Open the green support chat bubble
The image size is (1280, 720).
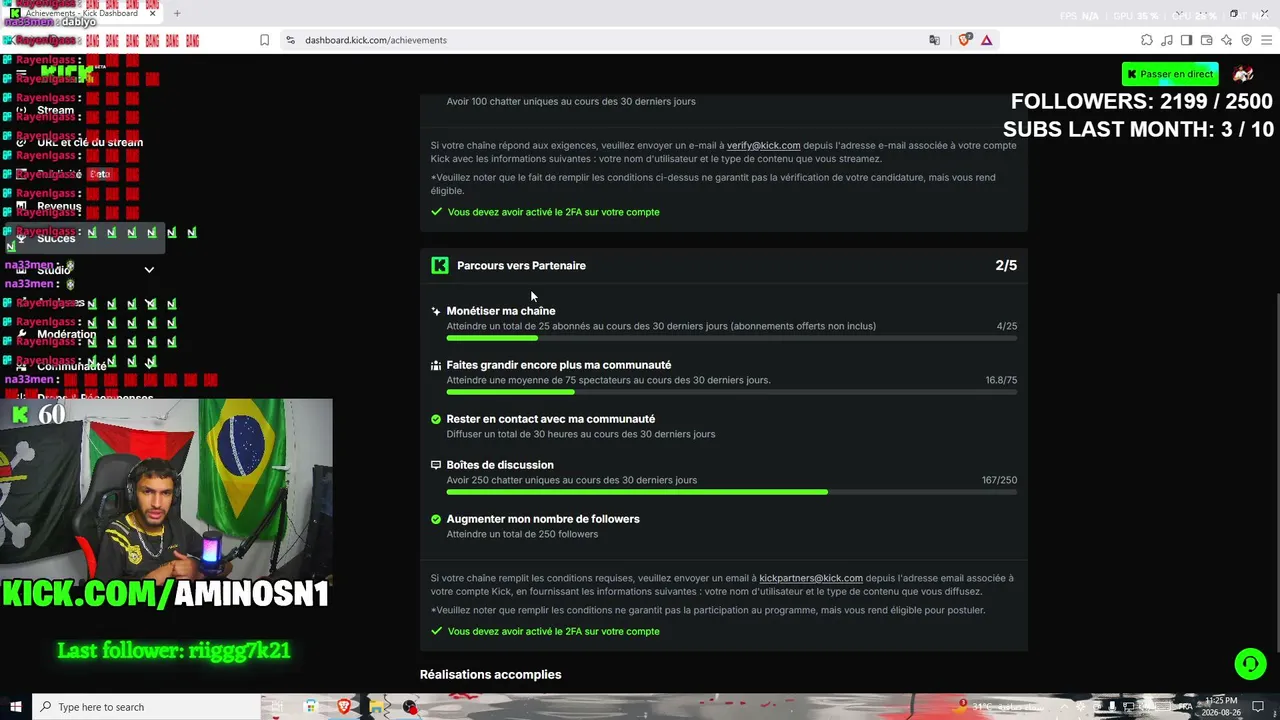1250,664
